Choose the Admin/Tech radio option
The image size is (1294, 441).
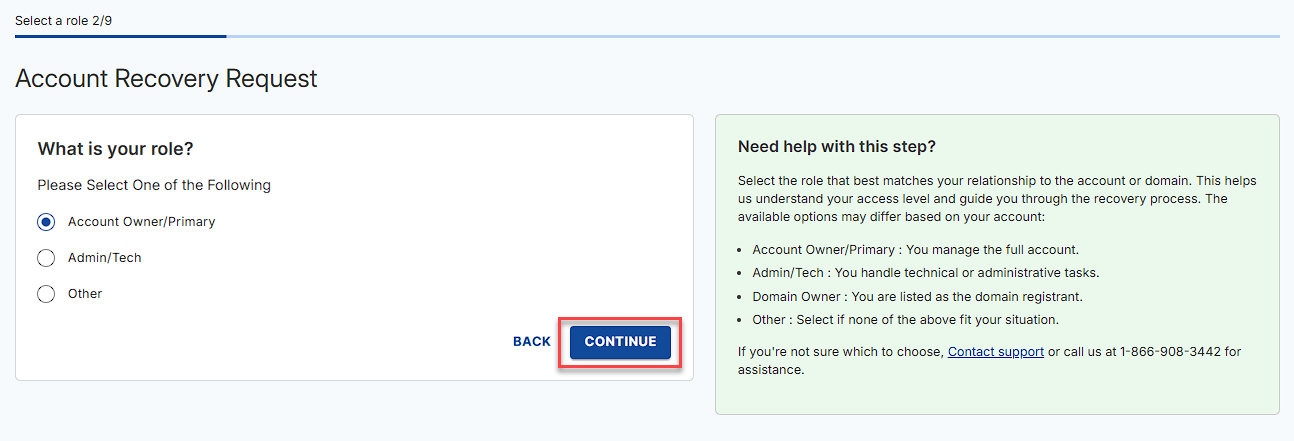[x=46, y=258]
